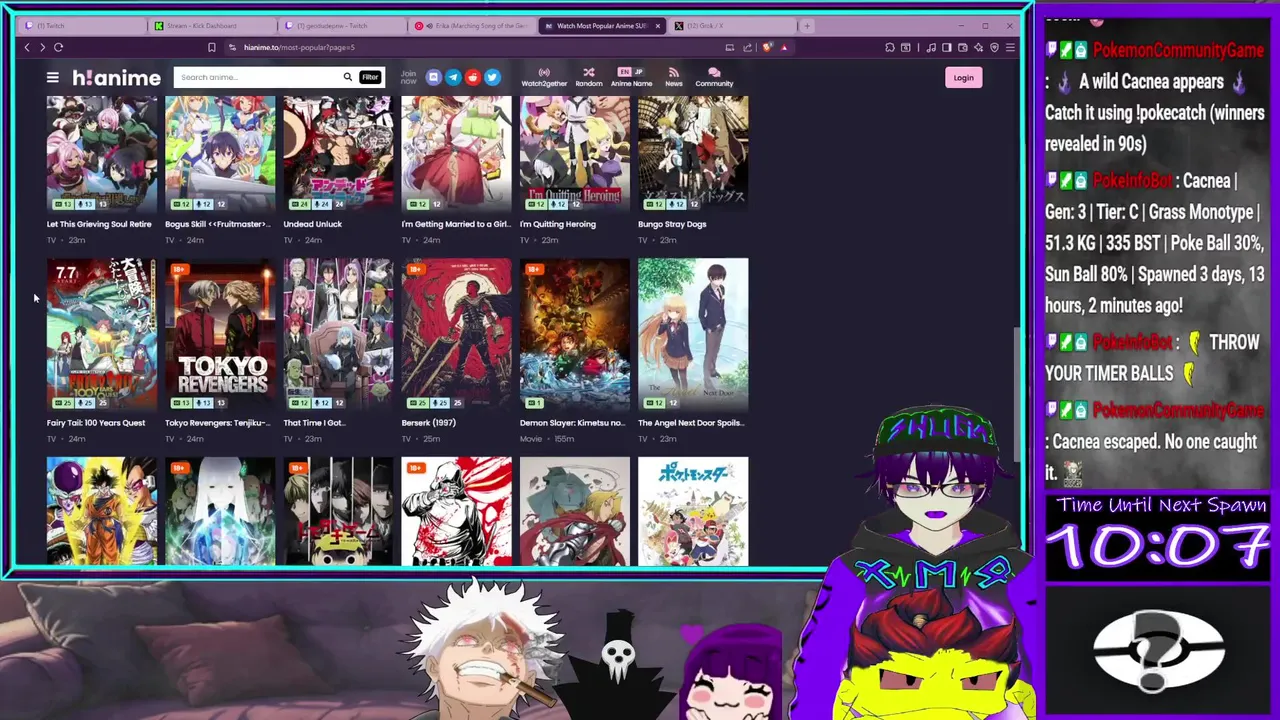Click the page vertical scrollbar thumb

pyautogui.click(x=1018, y=395)
